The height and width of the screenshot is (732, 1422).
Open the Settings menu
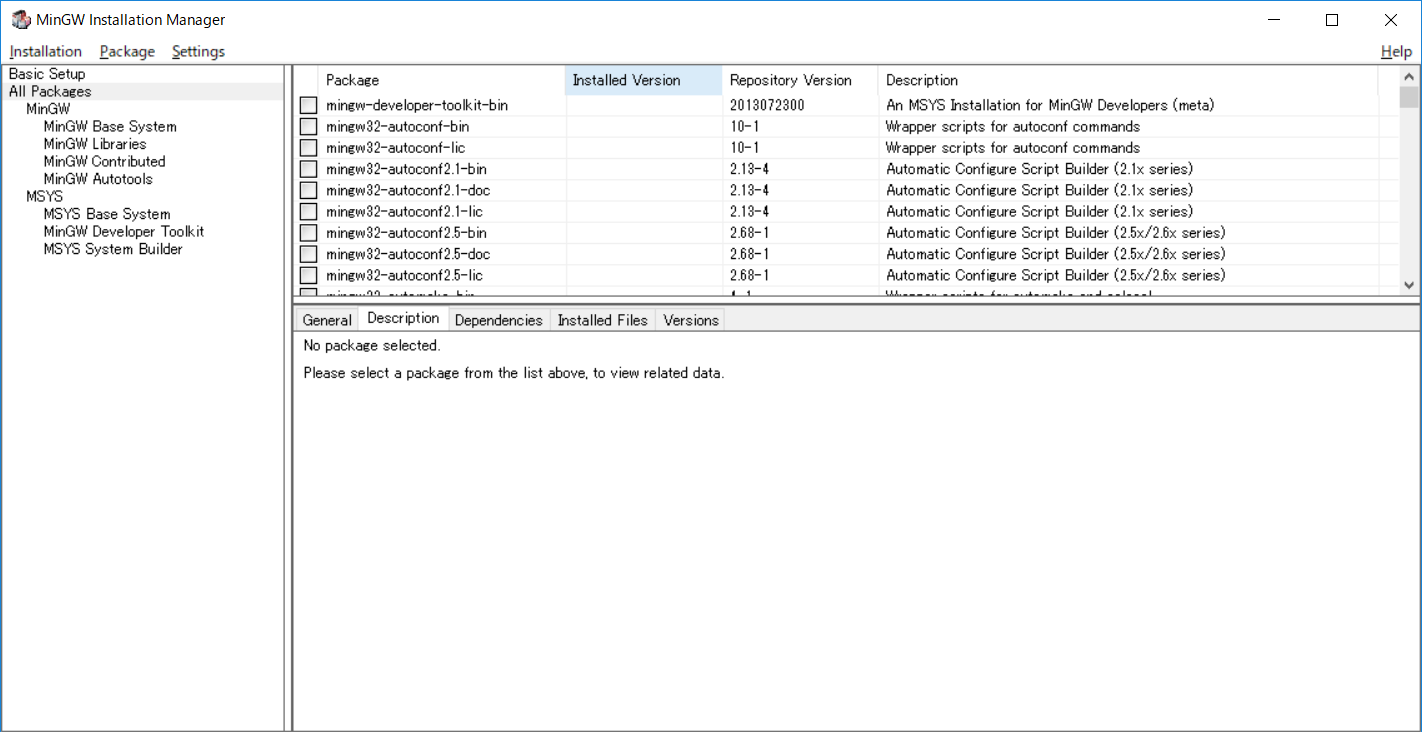click(x=198, y=51)
